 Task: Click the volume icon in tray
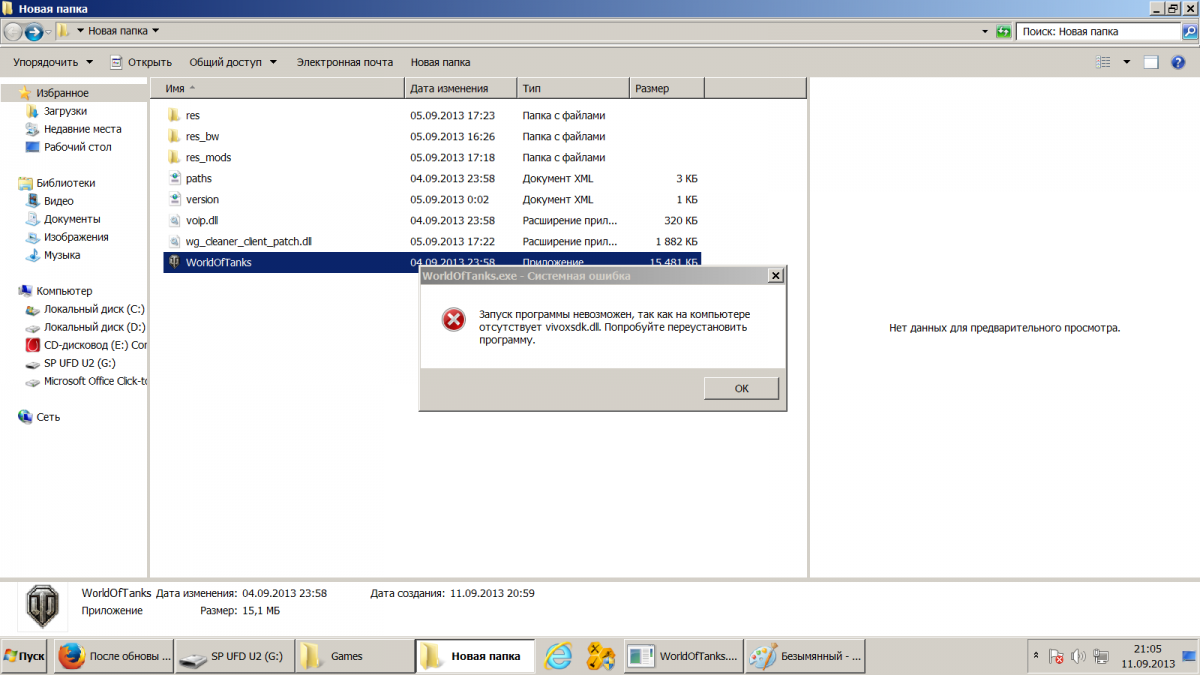[1078, 656]
